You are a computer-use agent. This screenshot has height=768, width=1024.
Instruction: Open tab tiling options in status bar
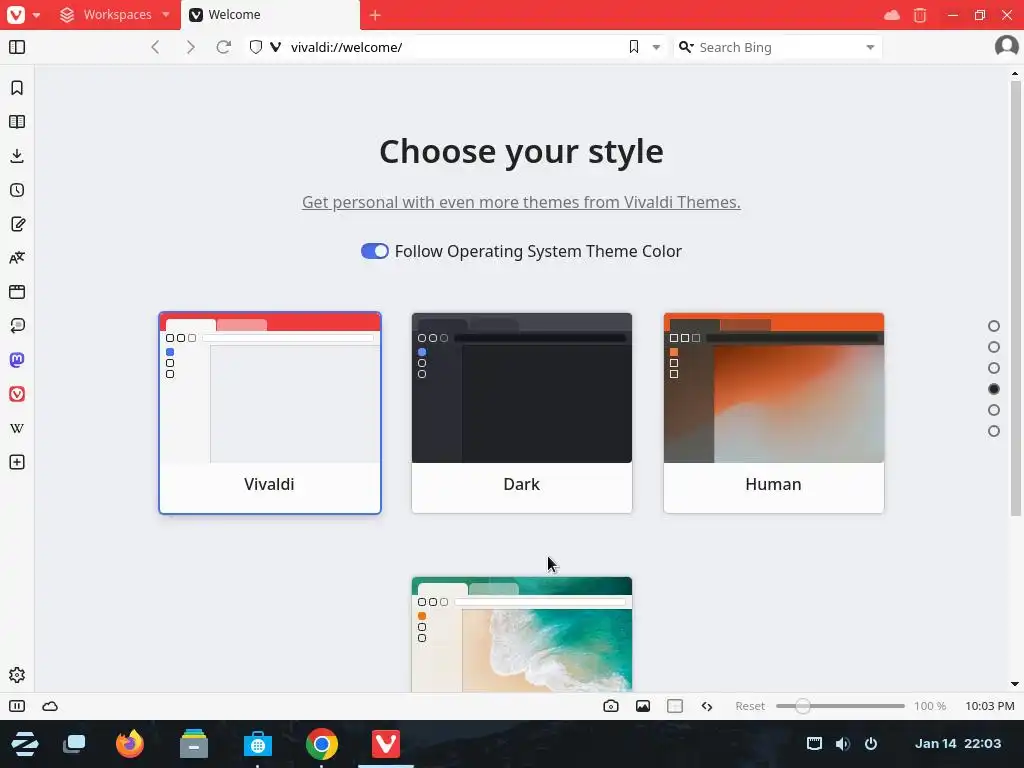coord(675,706)
